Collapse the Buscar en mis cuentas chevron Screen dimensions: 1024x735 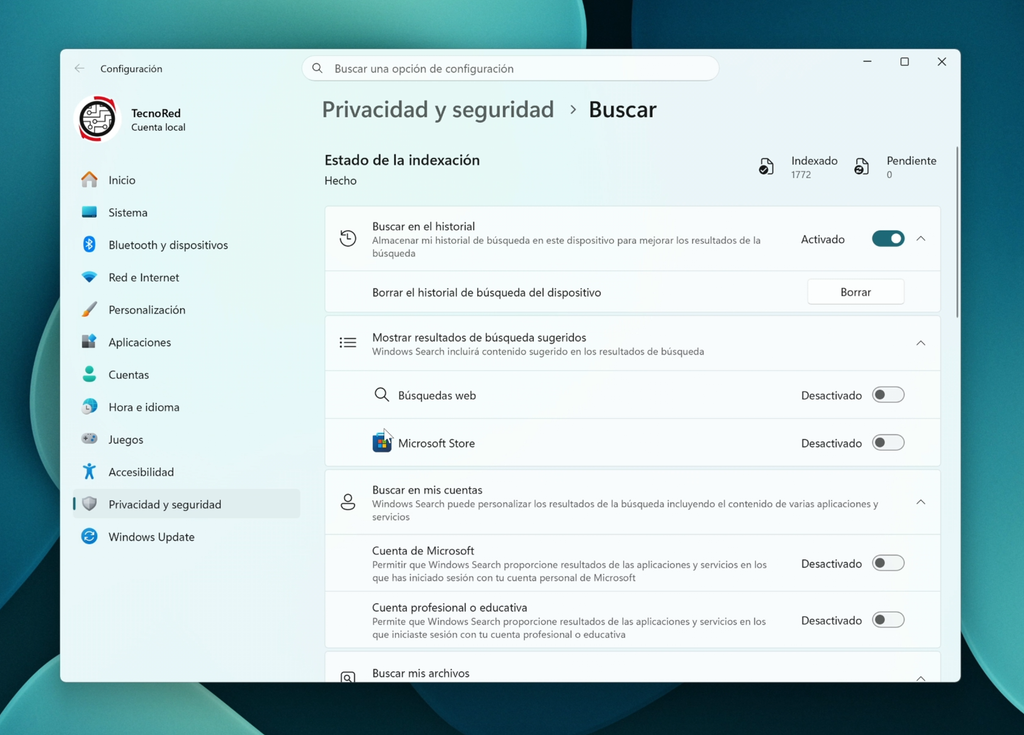(x=921, y=502)
